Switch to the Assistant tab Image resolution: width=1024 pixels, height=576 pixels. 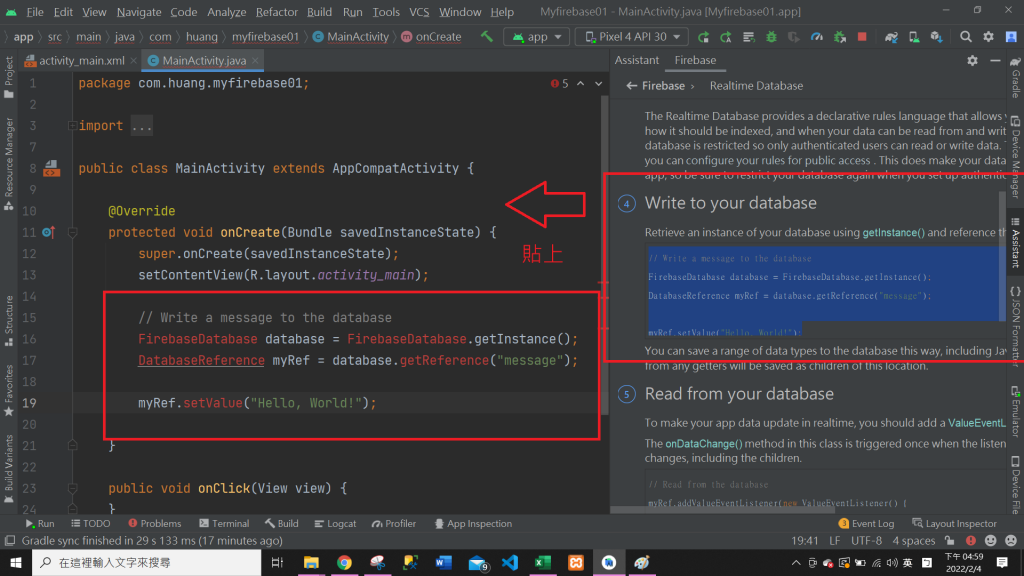[x=637, y=60]
